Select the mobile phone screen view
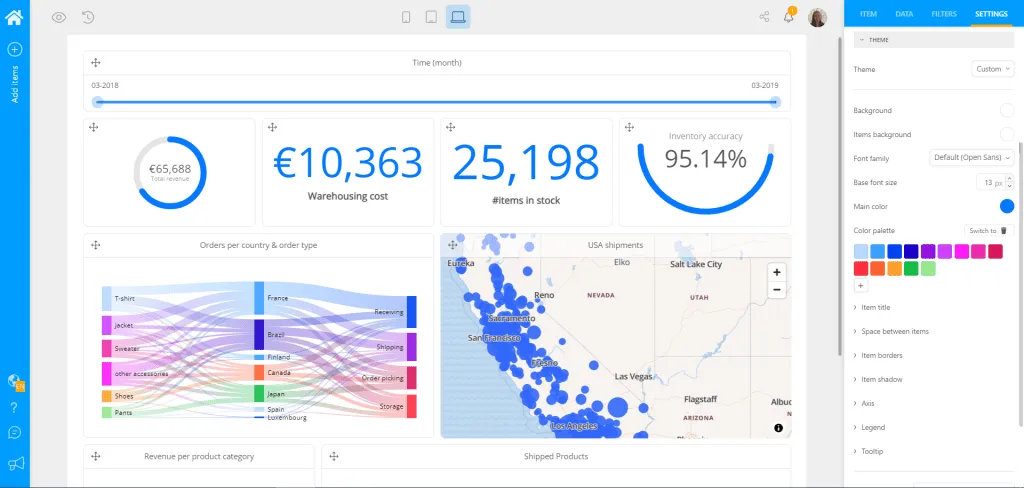The width and height of the screenshot is (1024, 488). pos(406,17)
